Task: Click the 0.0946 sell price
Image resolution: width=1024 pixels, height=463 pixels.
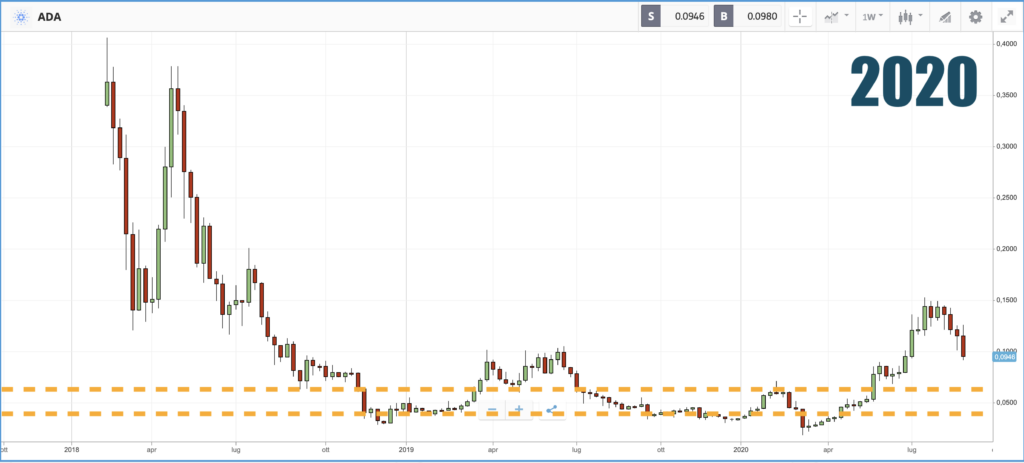Action: tap(689, 16)
